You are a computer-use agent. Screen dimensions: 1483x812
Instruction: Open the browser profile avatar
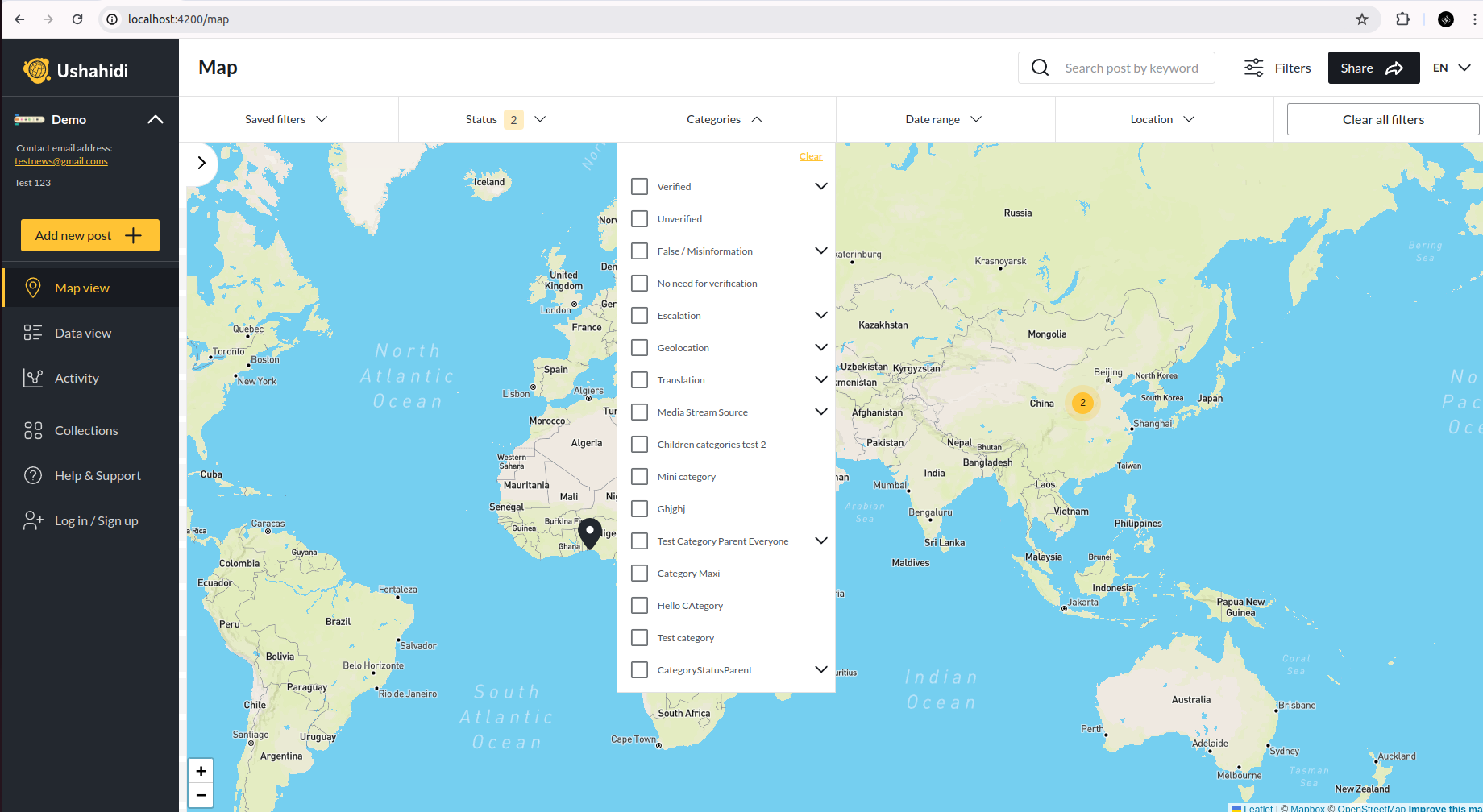tap(1446, 19)
